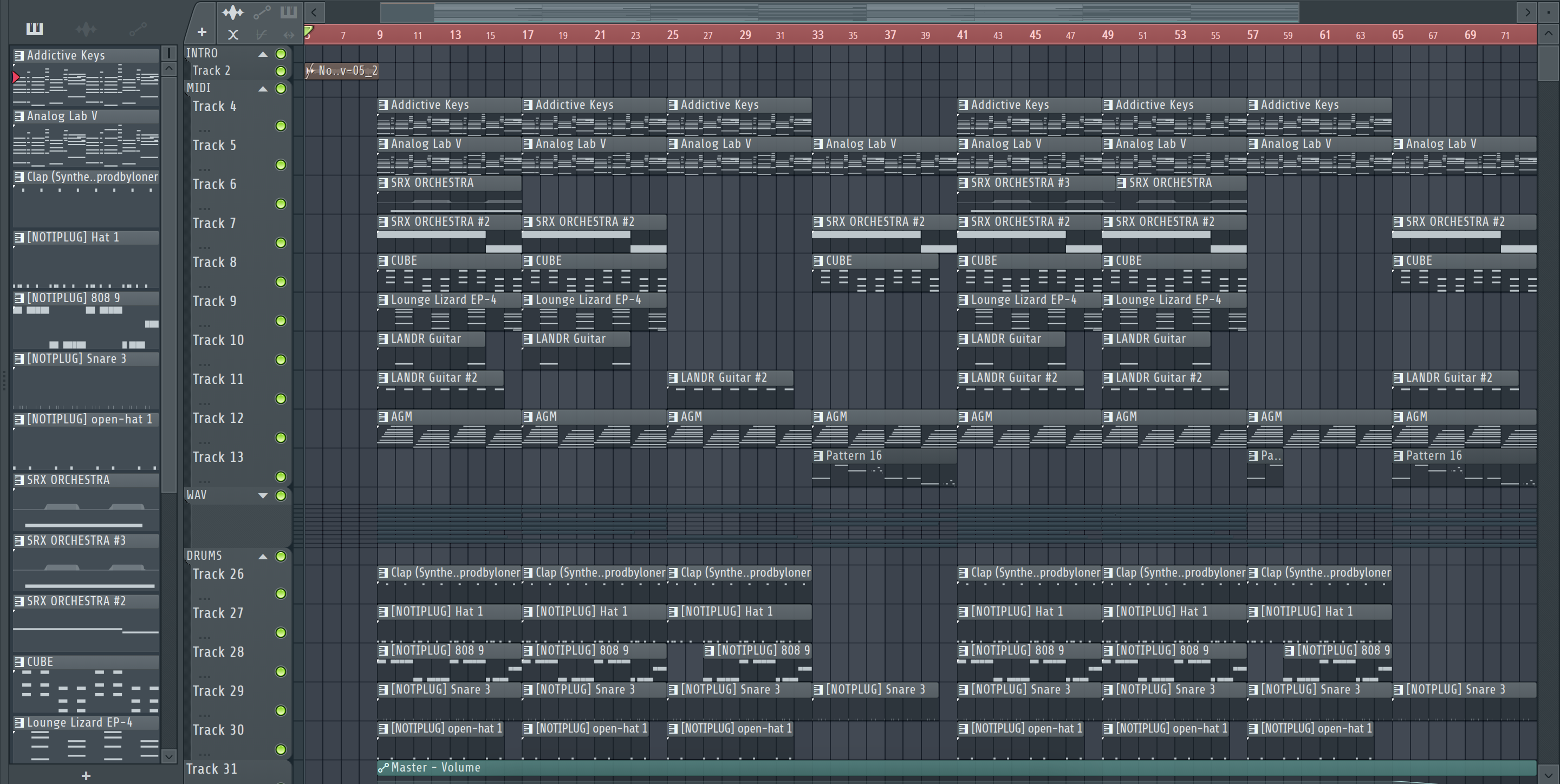Click the icon beside Analog Lab V in the picker
The width and height of the screenshot is (1560, 784).
coord(19,116)
